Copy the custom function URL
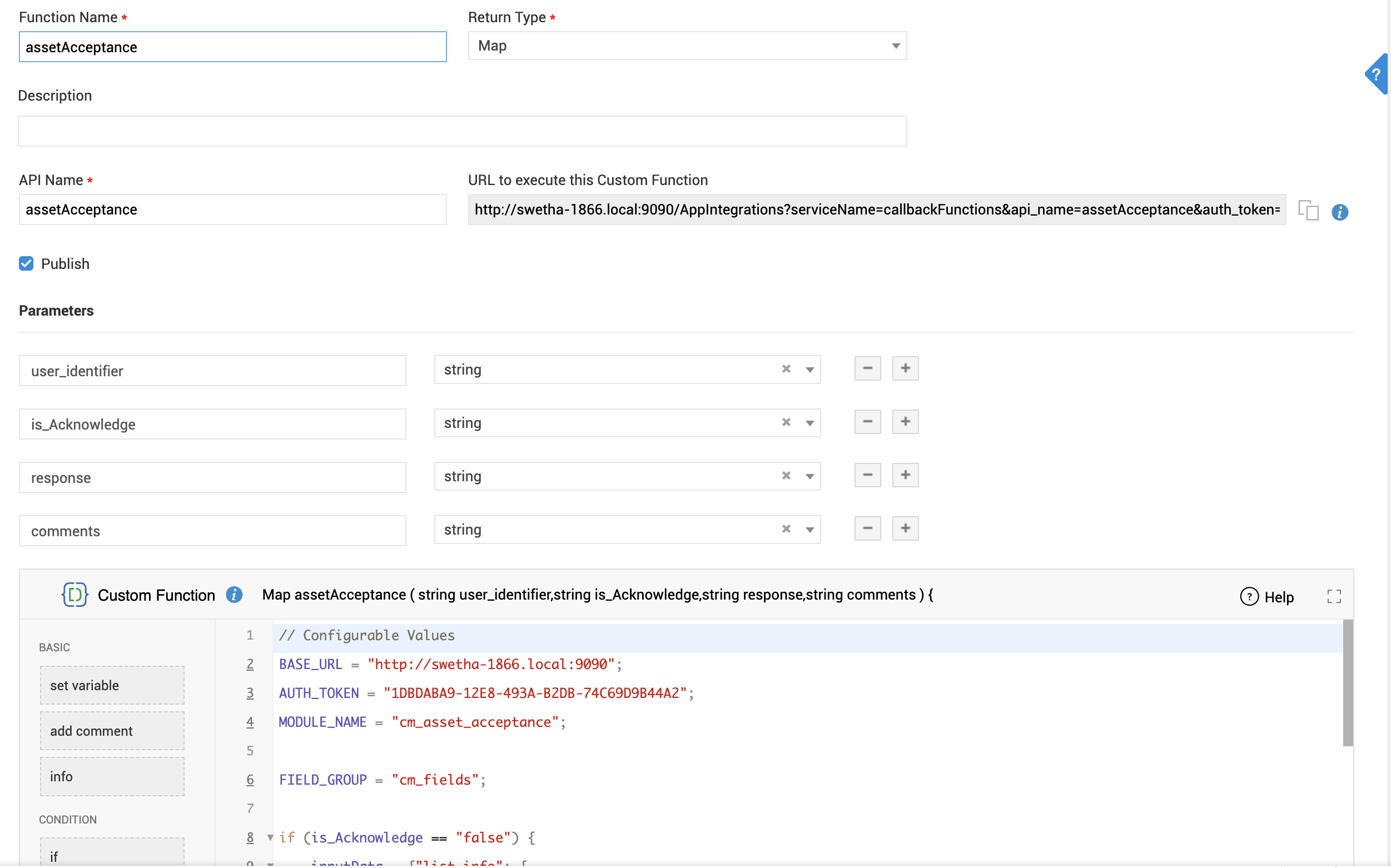 click(1308, 210)
